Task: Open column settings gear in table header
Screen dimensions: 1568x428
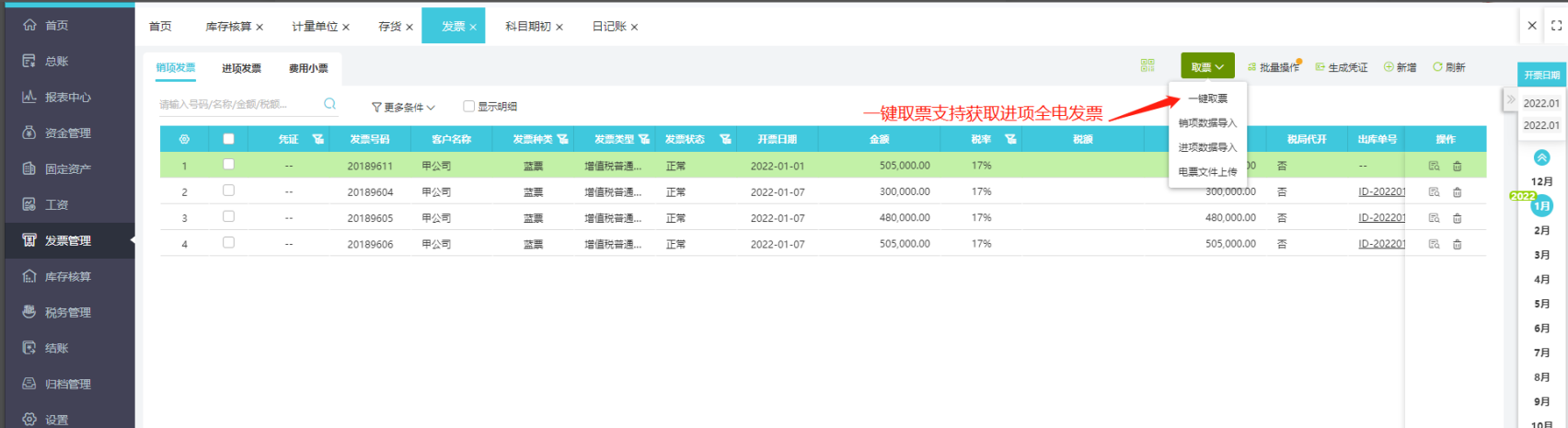Action: [184, 139]
